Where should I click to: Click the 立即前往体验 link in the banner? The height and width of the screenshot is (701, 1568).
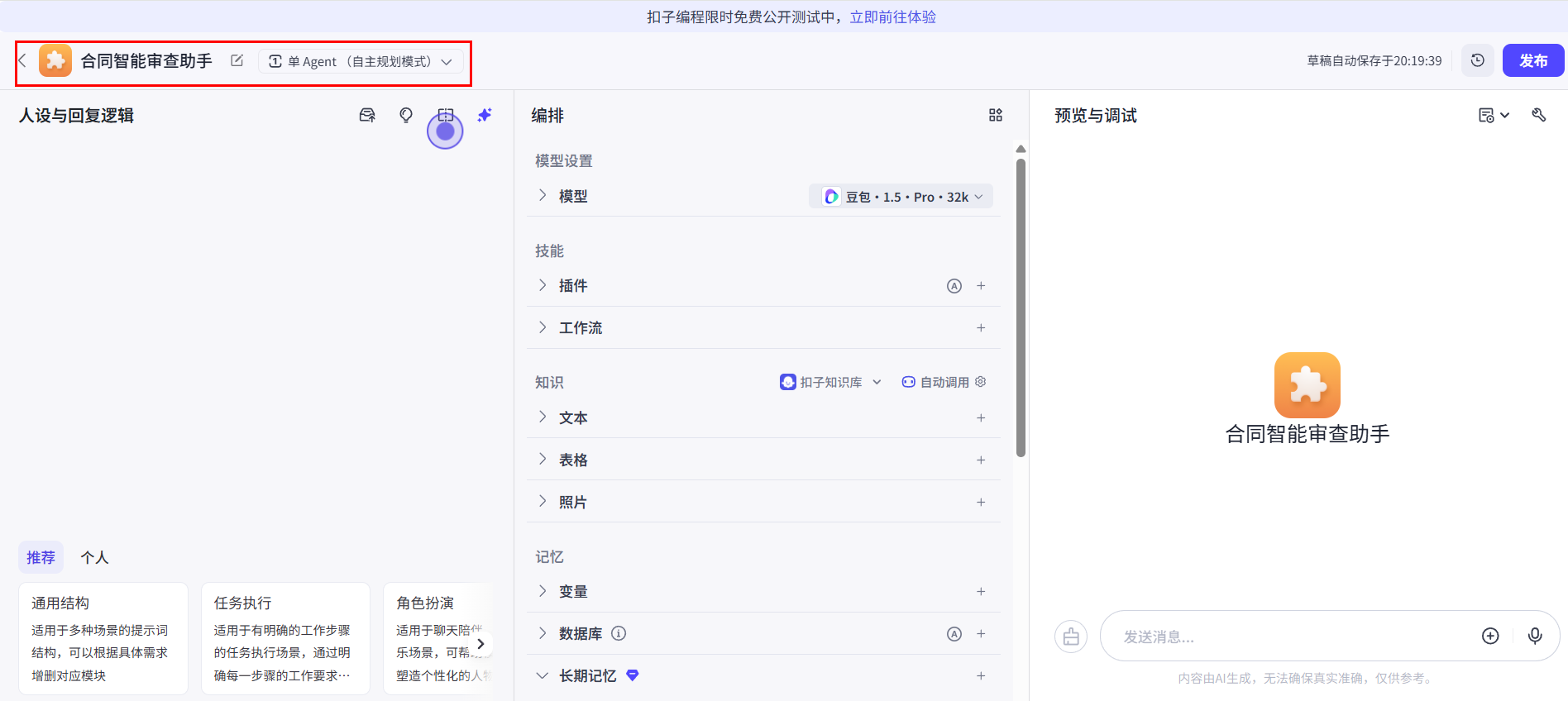point(893,17)
